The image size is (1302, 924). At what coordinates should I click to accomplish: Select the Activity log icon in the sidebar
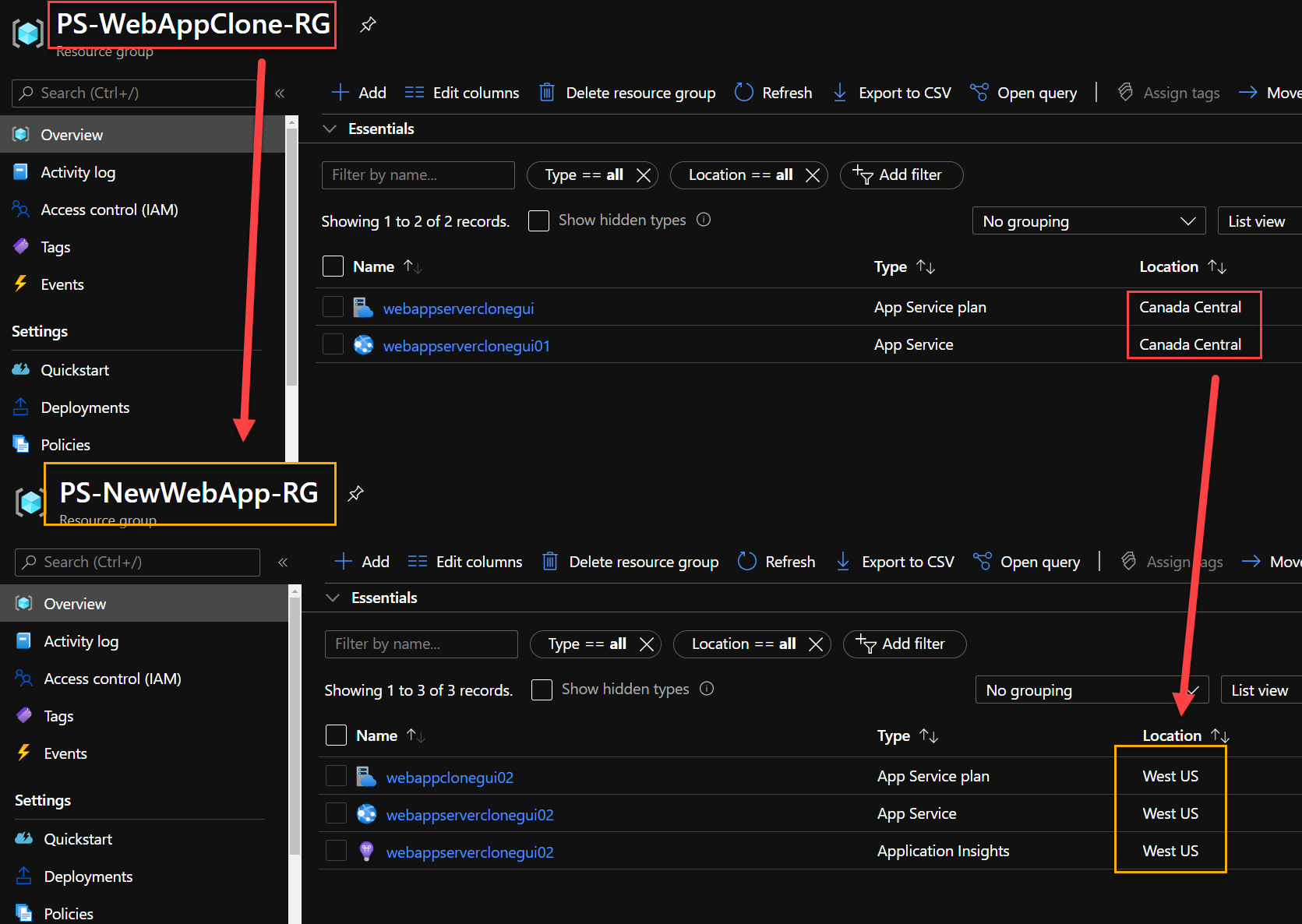pos(20,171)
